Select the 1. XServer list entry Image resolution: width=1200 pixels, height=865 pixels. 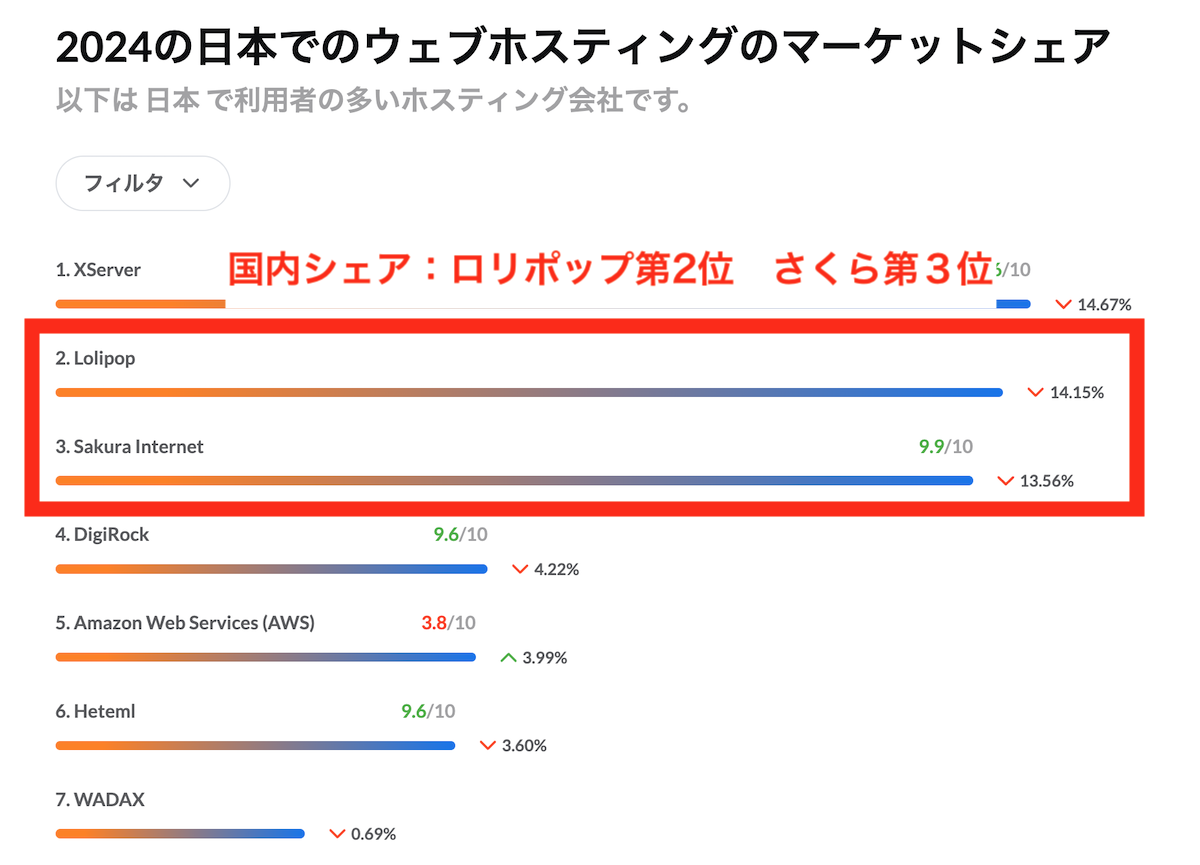tap(98, 269)
